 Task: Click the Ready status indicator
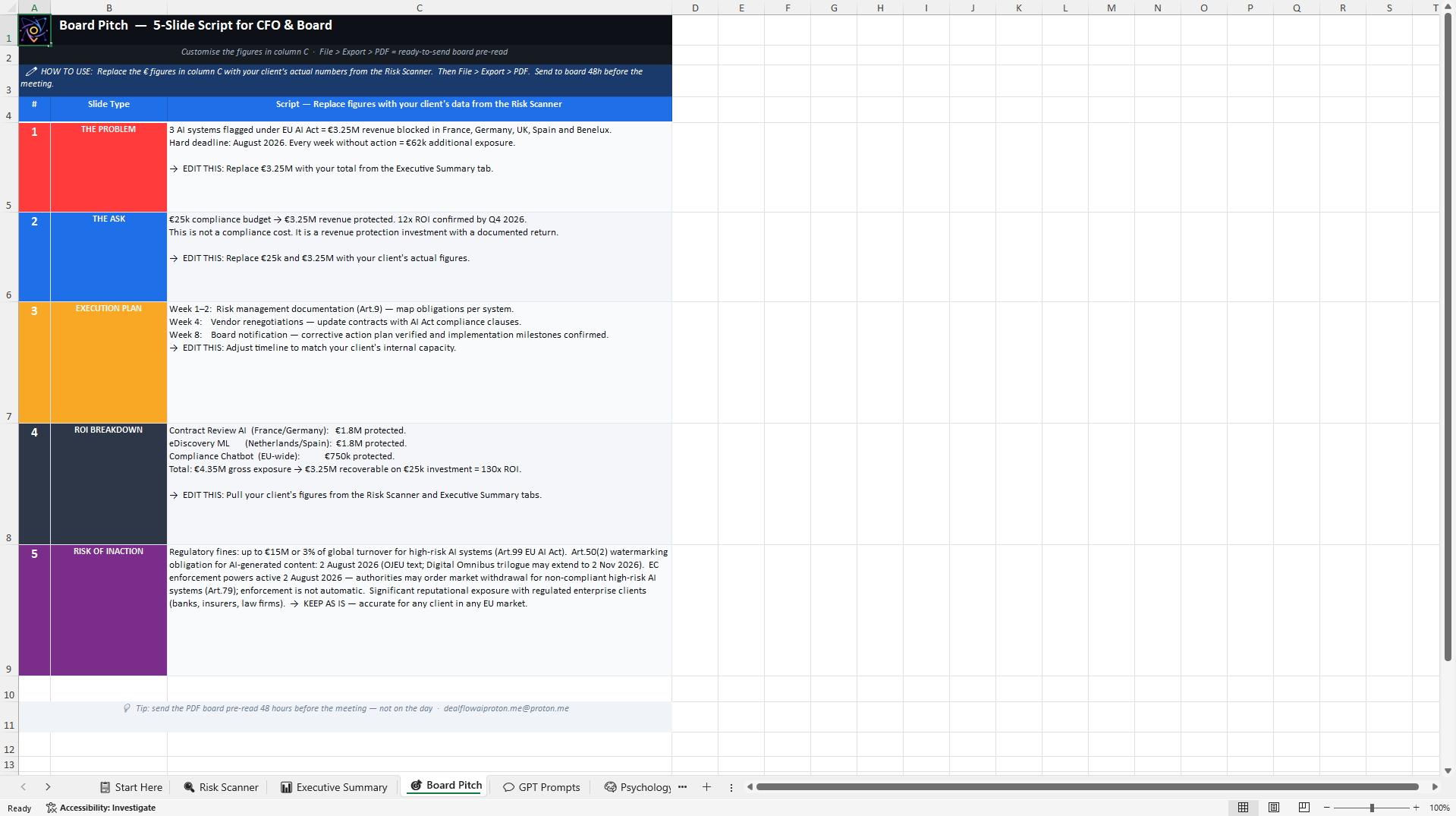(20, 808)
